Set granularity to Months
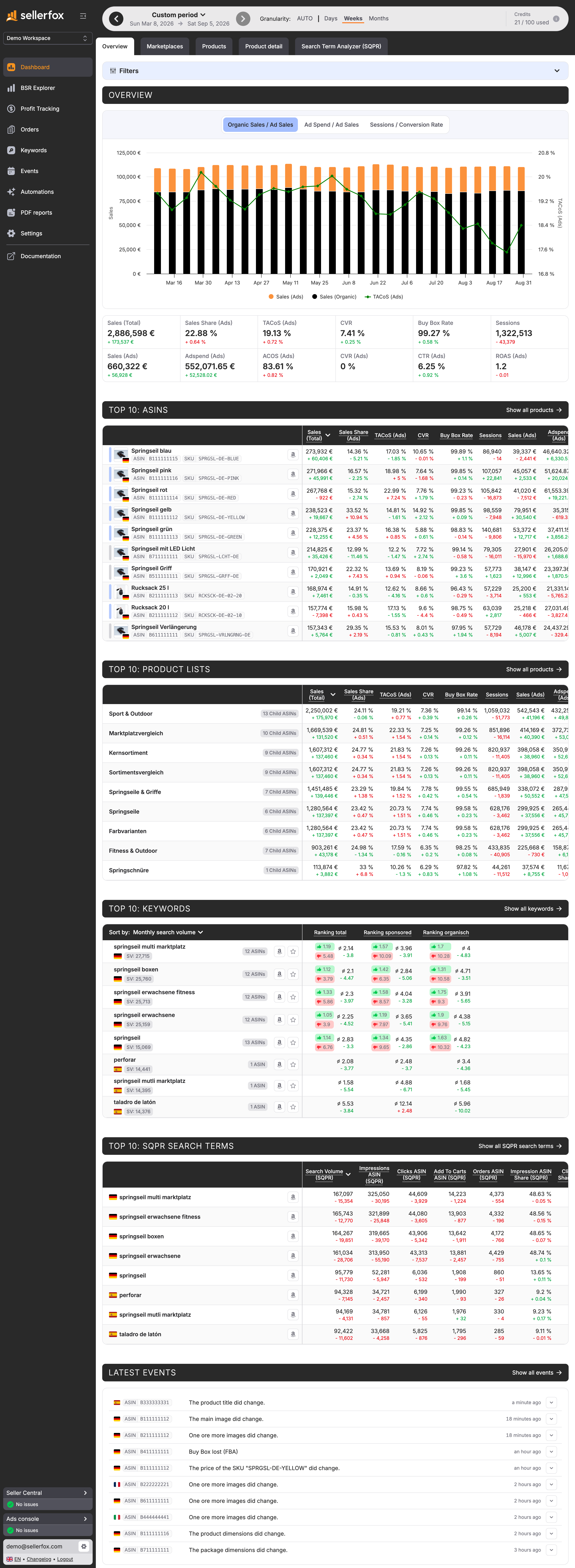Viewport: 575px width, 1568px height. point(379,19)
